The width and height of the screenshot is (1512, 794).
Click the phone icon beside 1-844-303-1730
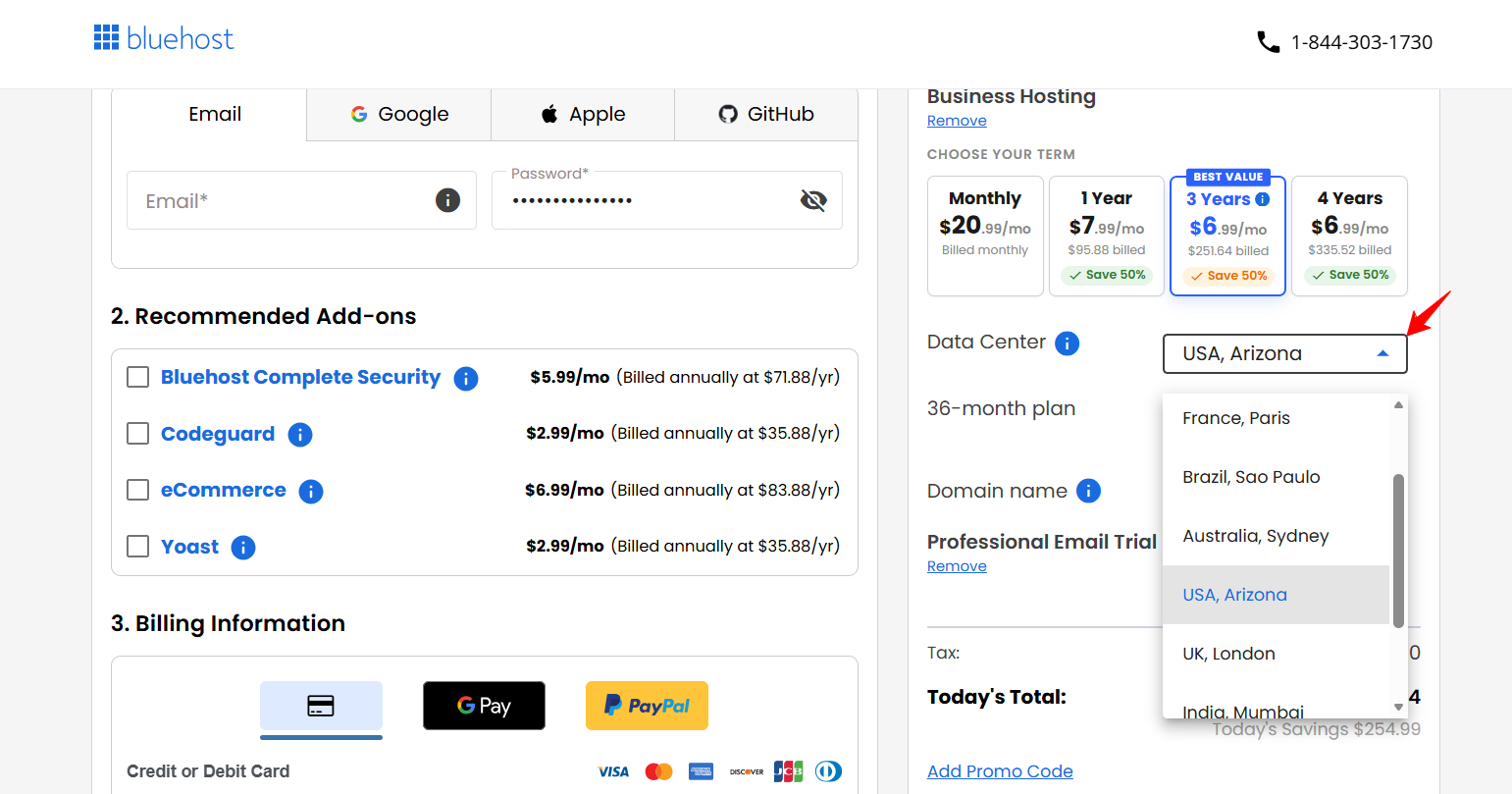tap(1268, 42)
